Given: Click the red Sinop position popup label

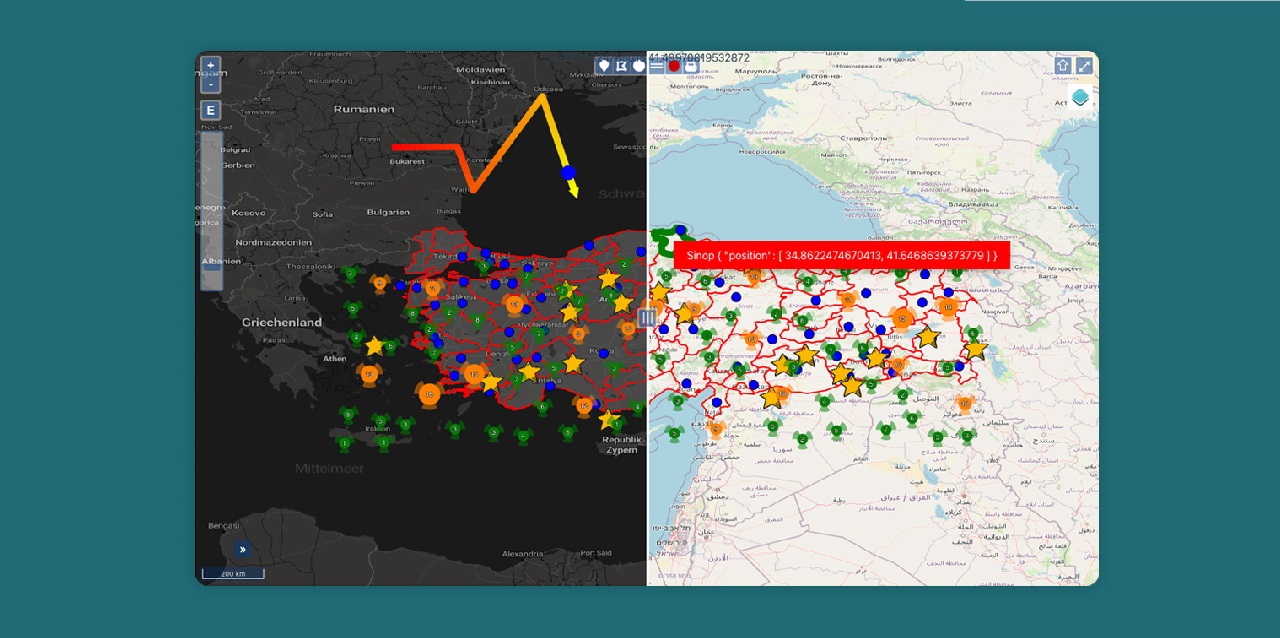Looking at the screenshot, I should (x=842, y=255).
